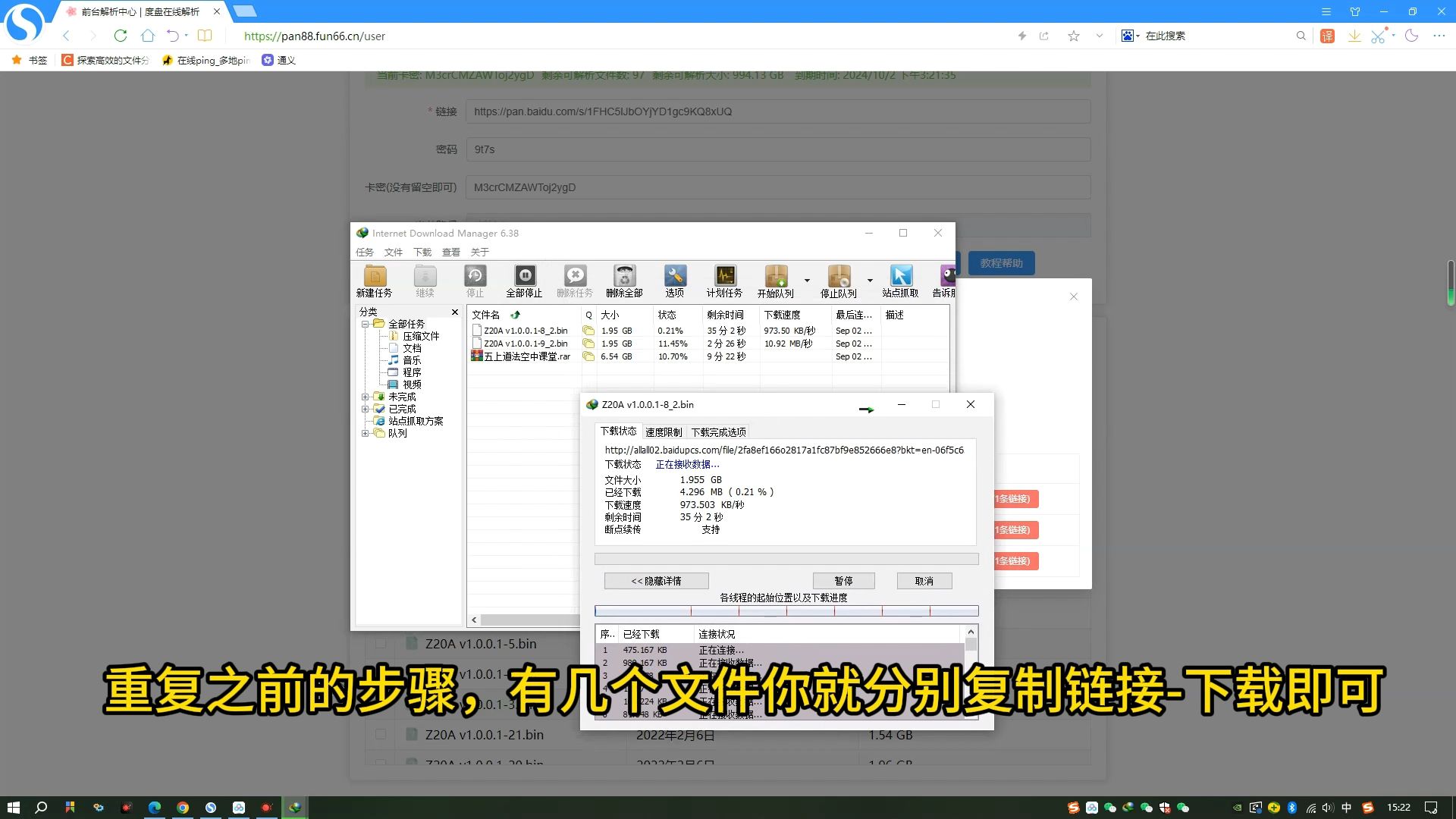This screenshot has height=819, width=1456.
Task: Open address bar dropdown chevron
Action: pyautogui.click(x=1099, y=36)
